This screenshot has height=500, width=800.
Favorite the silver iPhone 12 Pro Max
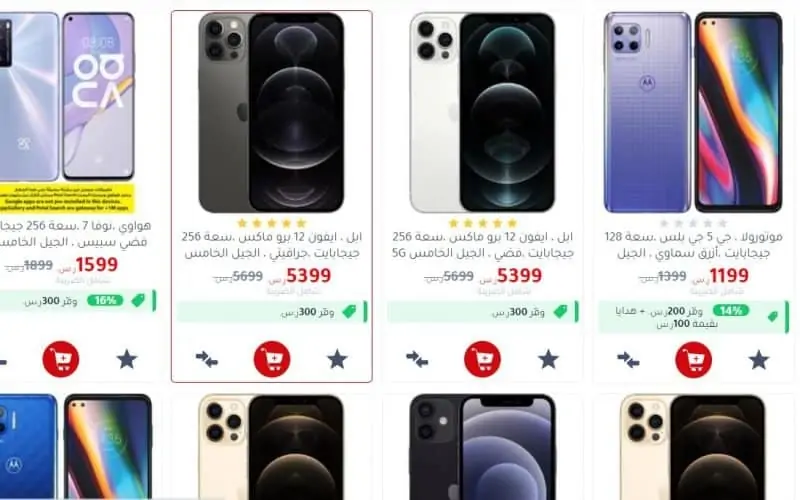[x=548, y=359]
